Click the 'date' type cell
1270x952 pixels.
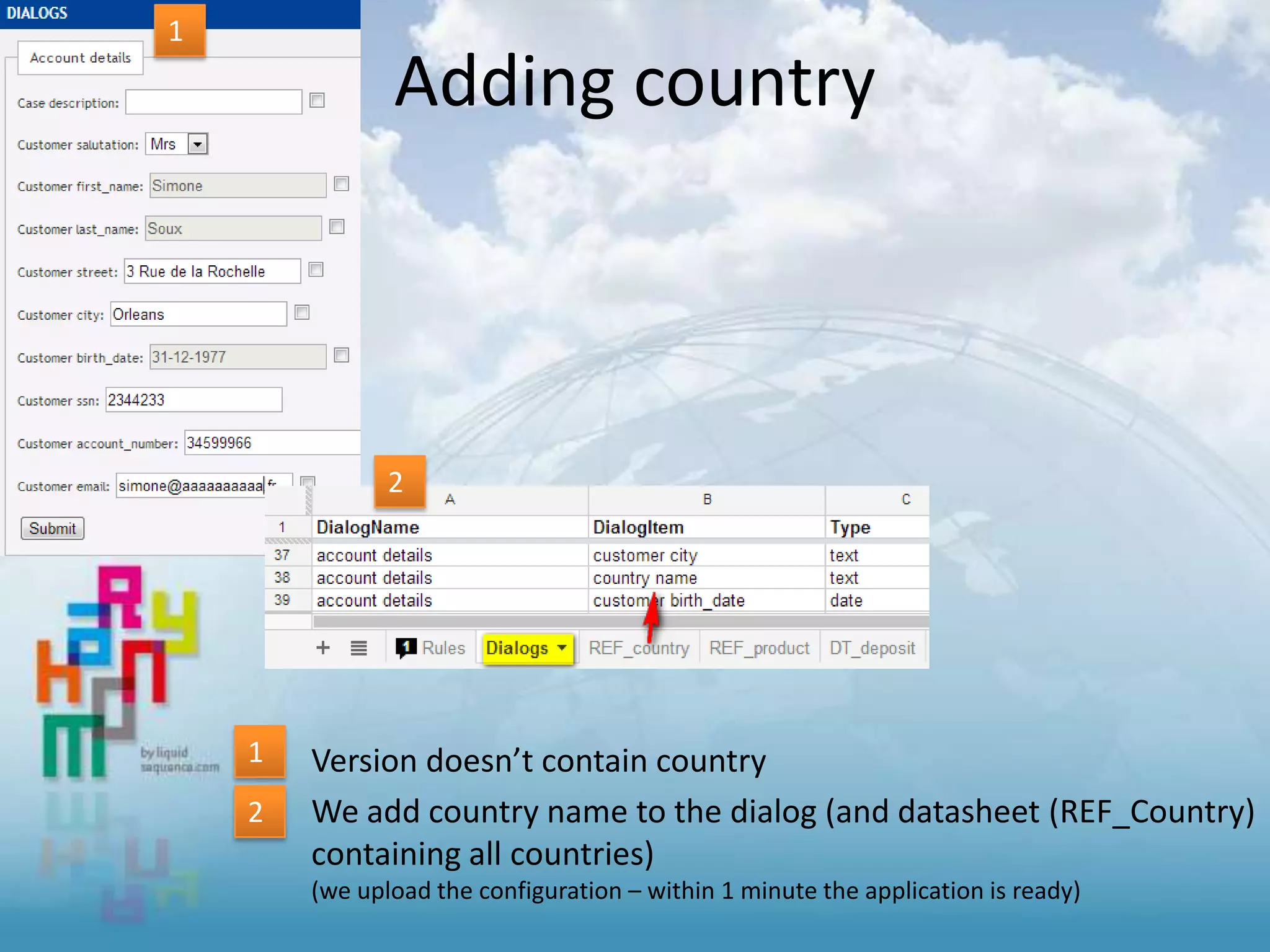point(877,600)
